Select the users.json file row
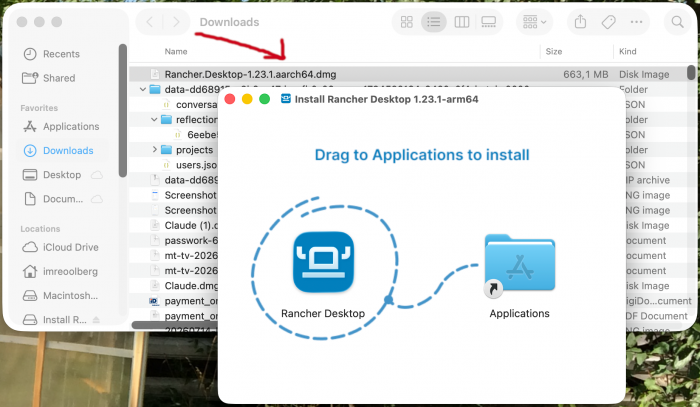The image size is (700, 407). pyautogui.click(x=173, y=165)
